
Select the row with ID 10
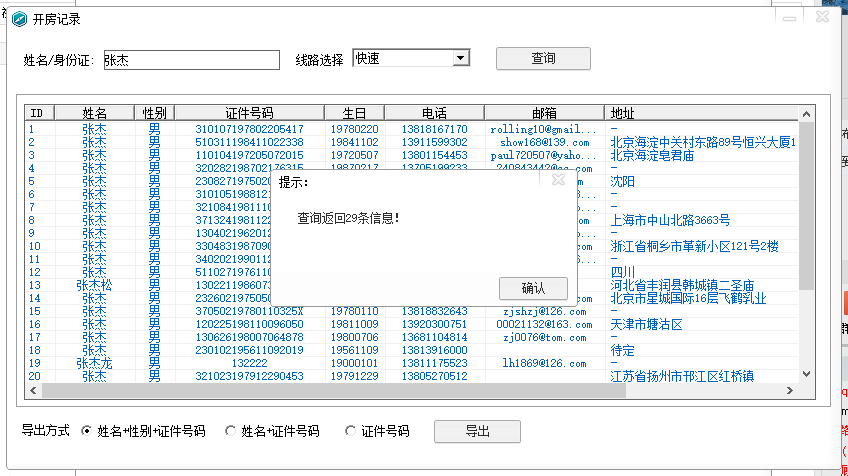412,246
